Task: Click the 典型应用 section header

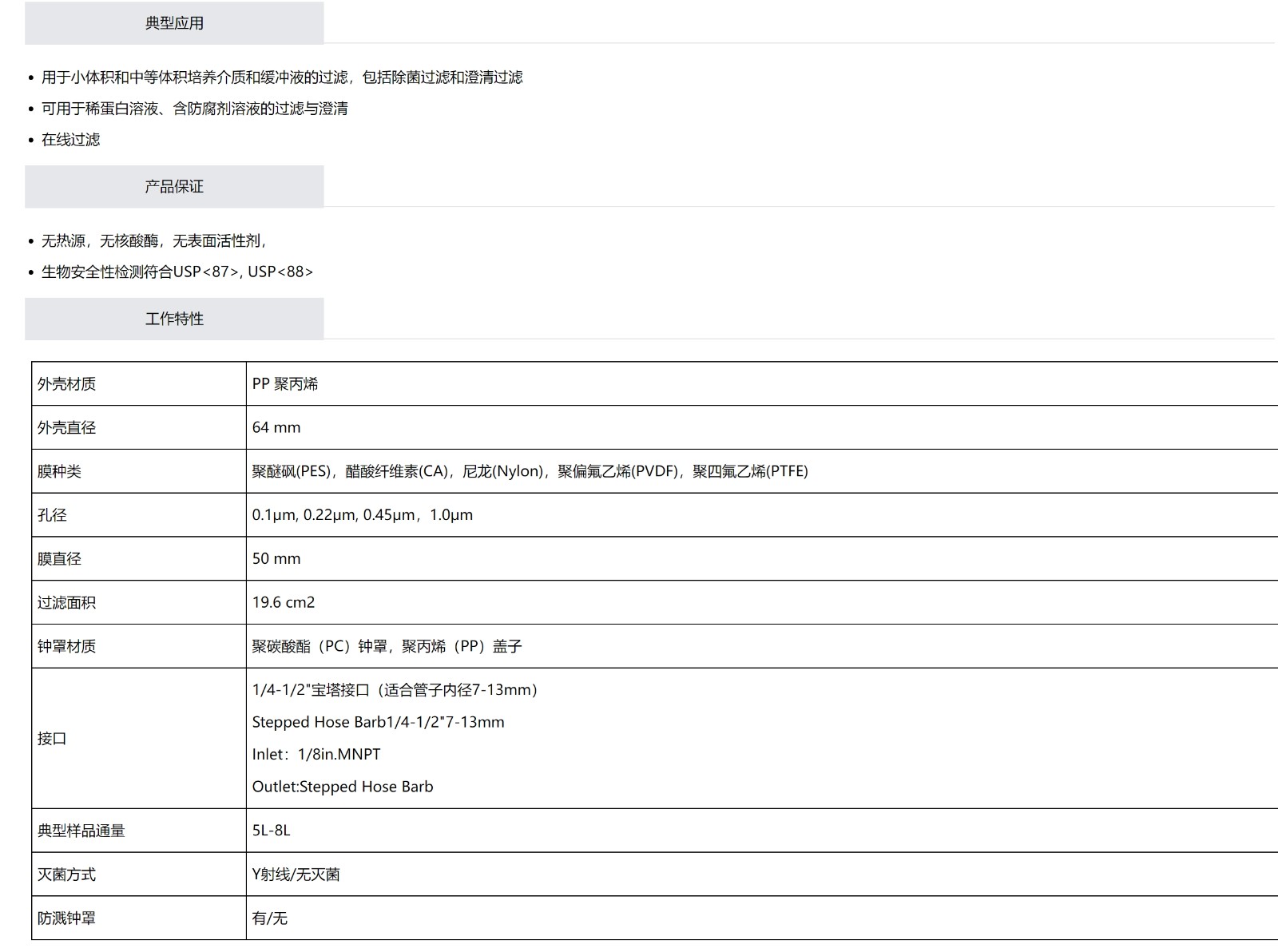Action: click(174, 23)
